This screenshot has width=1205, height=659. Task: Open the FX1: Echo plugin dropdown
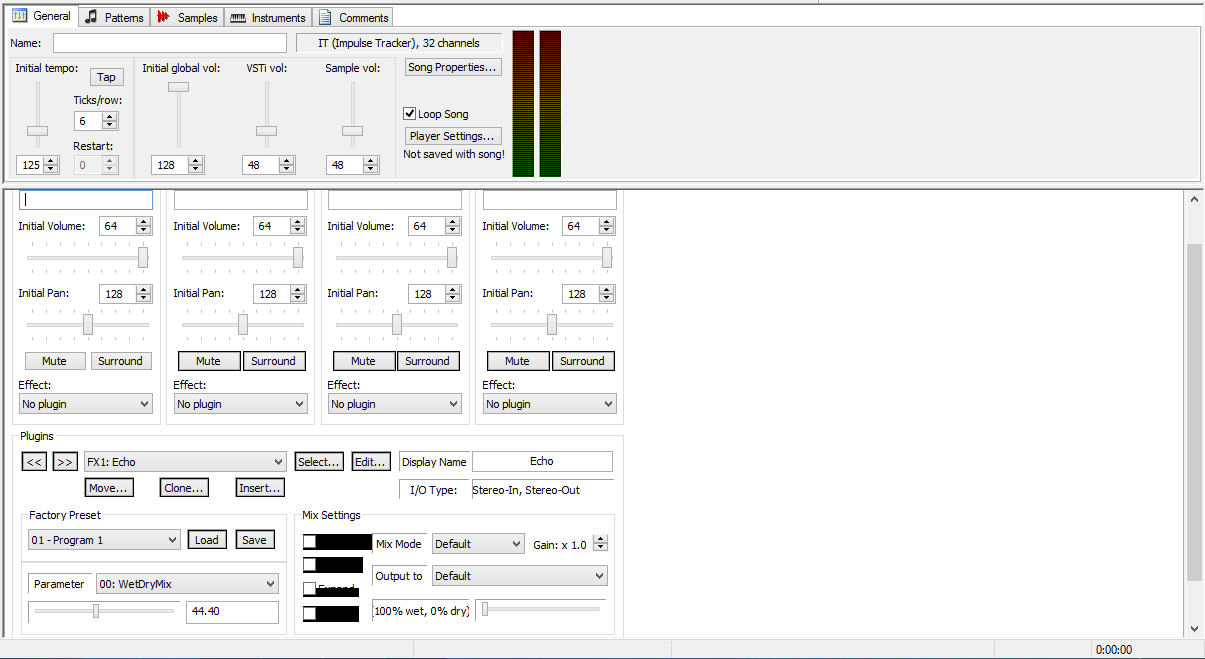tap(186, 462)
